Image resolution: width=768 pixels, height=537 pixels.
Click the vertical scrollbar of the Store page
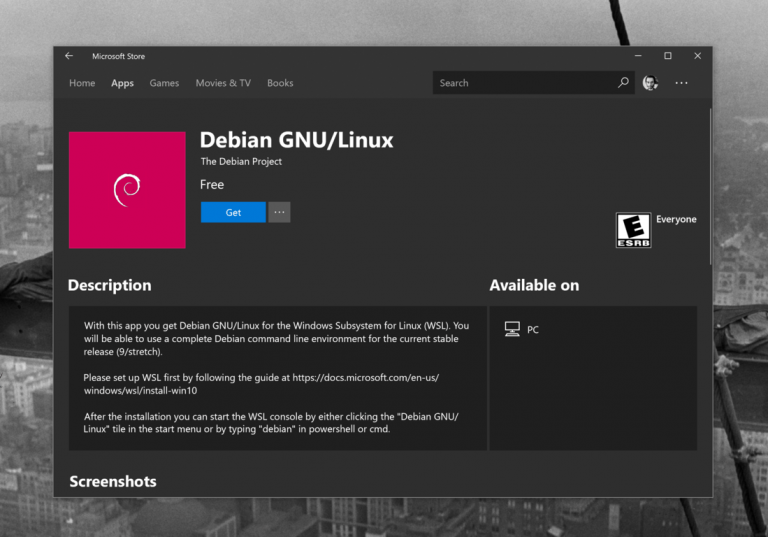coord(710,186)
